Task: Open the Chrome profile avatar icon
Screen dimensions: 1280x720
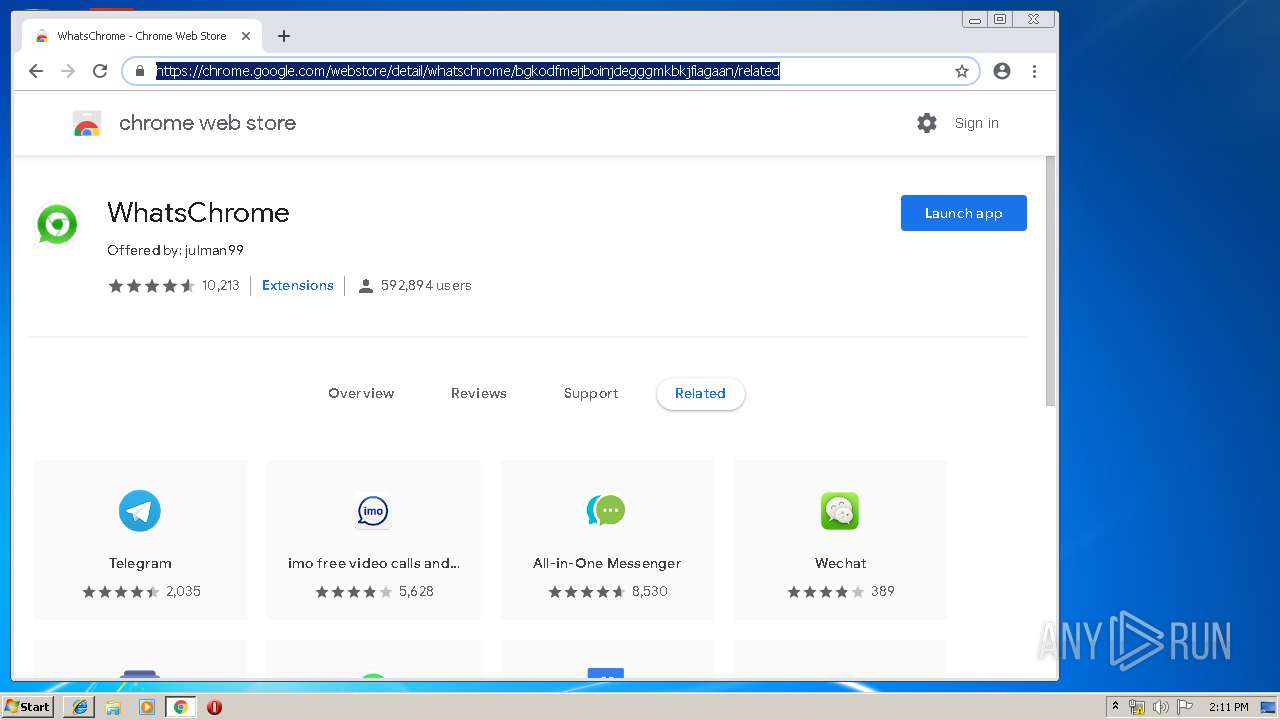Action: pyautogui.click(x=1002, y=71)
